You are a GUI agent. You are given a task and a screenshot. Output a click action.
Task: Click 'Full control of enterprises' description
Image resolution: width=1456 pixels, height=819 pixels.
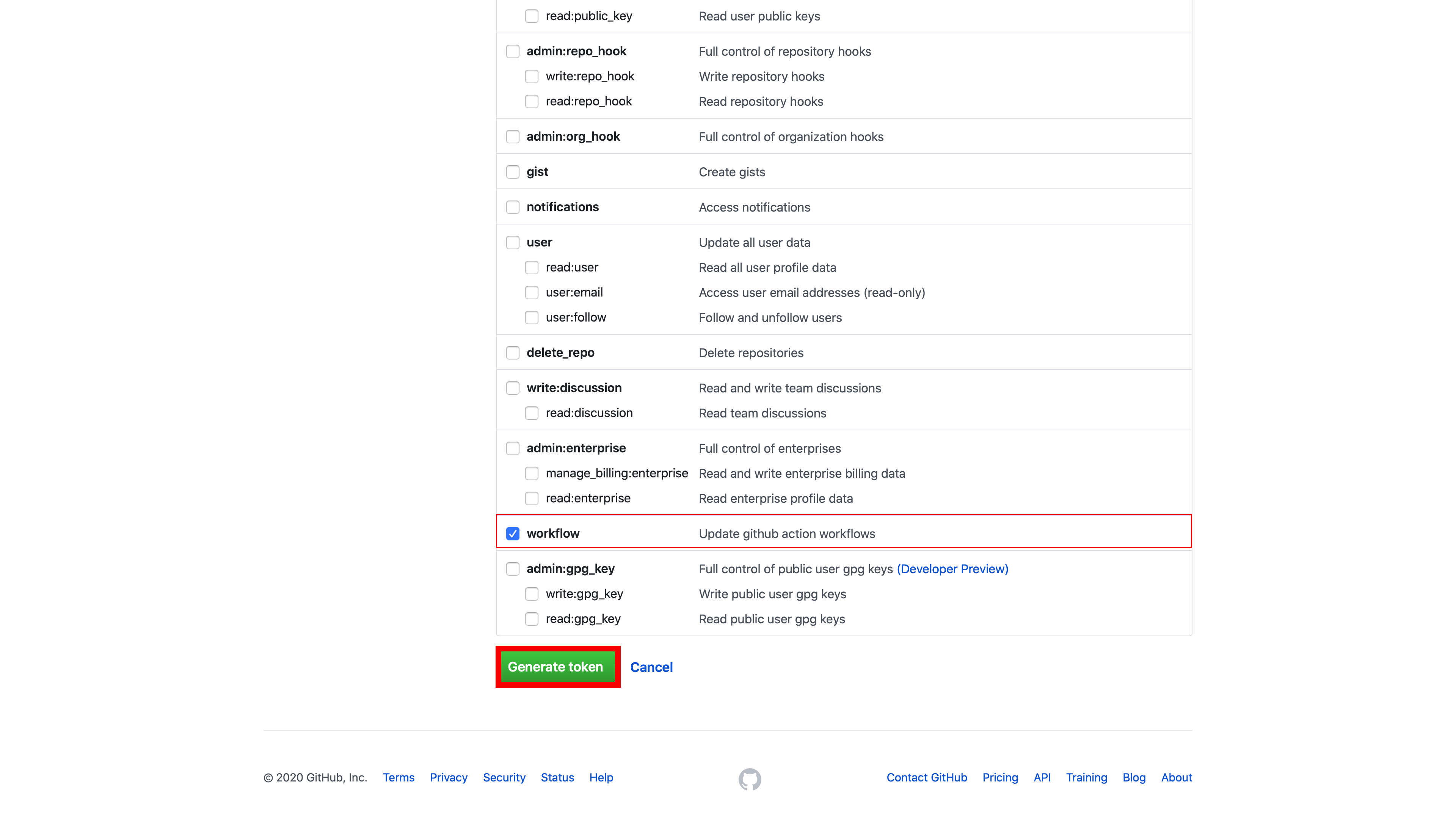[x=770, y=449]
